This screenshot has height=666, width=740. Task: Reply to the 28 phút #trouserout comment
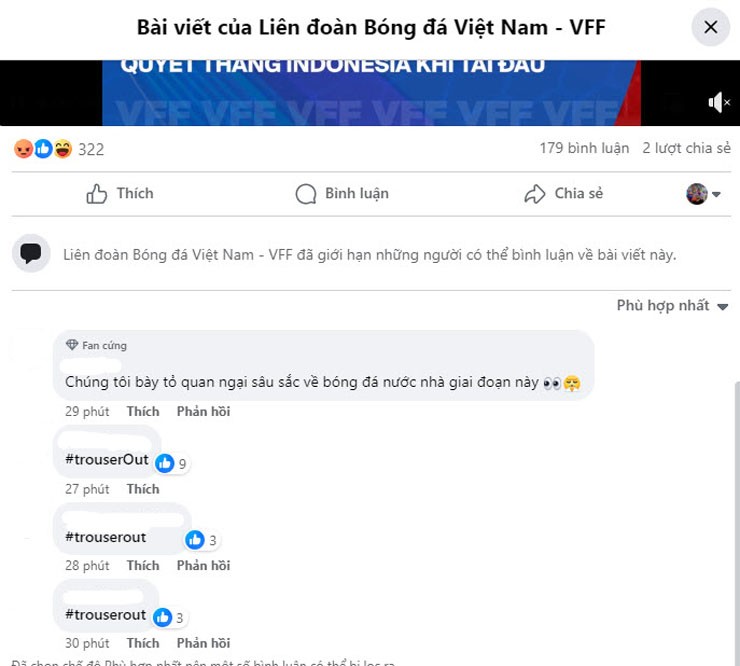(x=203, y=565)
